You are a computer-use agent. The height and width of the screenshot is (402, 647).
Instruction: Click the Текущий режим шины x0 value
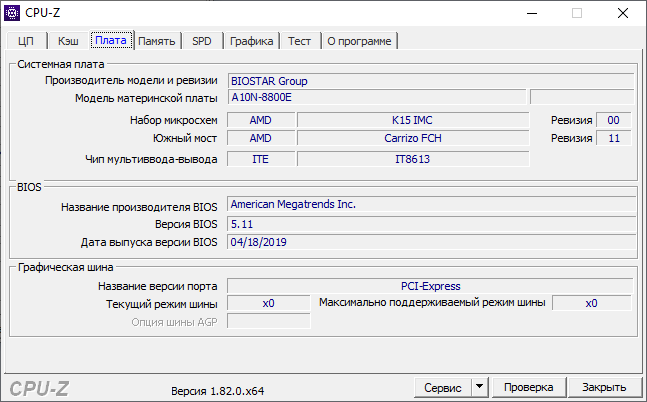point(269,303)
